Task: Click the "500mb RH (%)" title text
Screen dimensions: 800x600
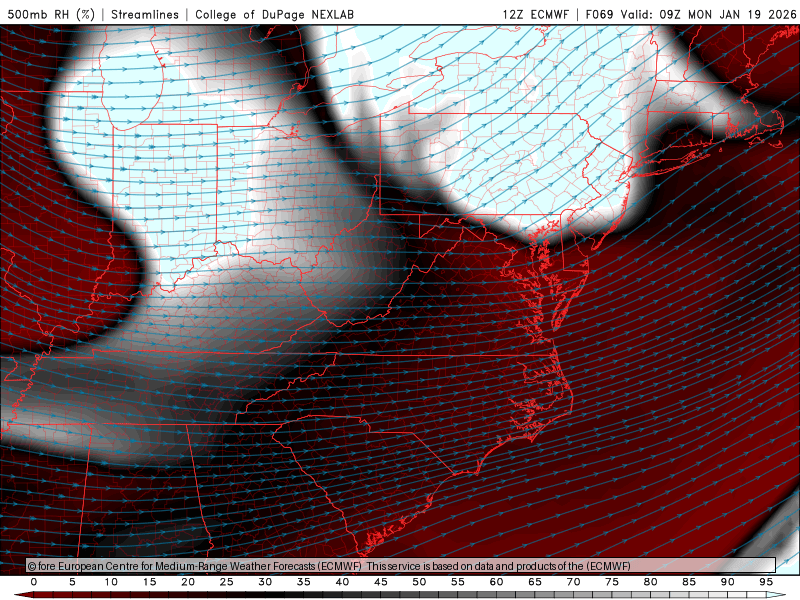Action: click(51, 14)
